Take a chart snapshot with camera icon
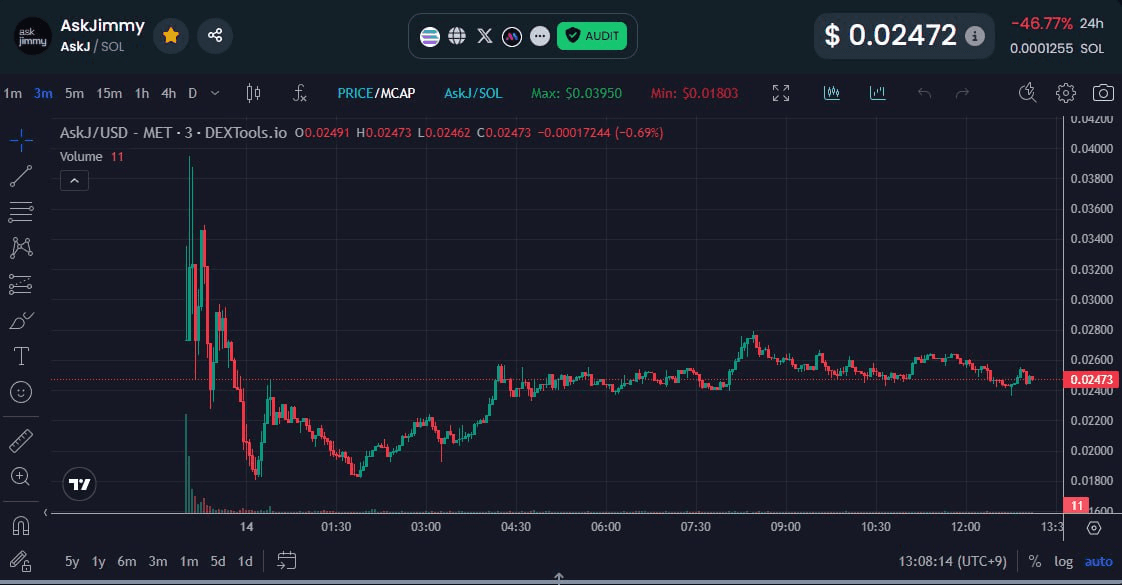The image size is (1122, 585). pos(1103,93)
